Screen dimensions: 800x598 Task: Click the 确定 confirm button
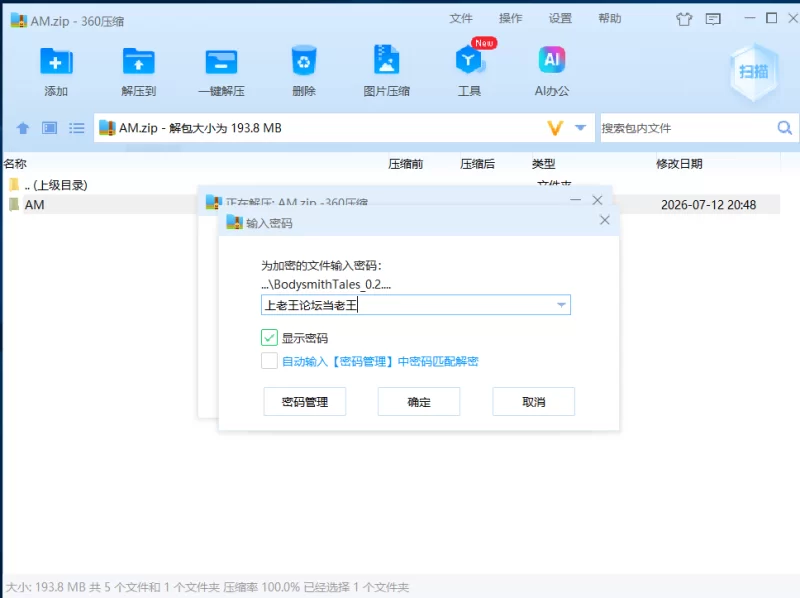coord(419,402)
